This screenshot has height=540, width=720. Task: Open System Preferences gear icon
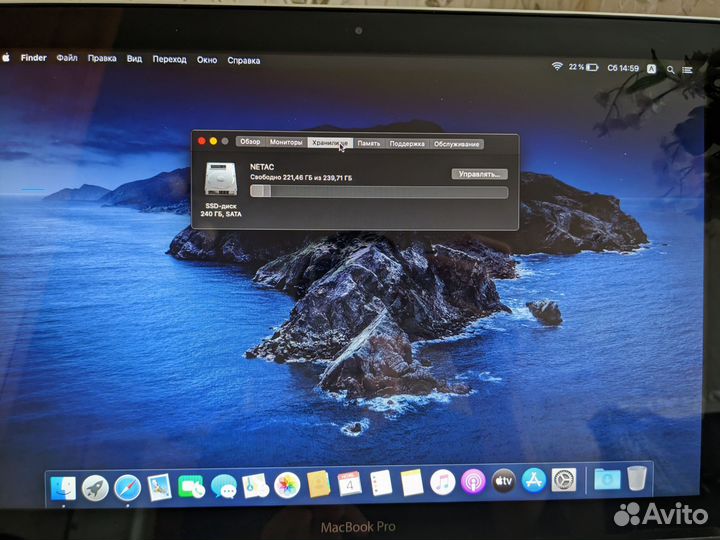coord(564,480)
